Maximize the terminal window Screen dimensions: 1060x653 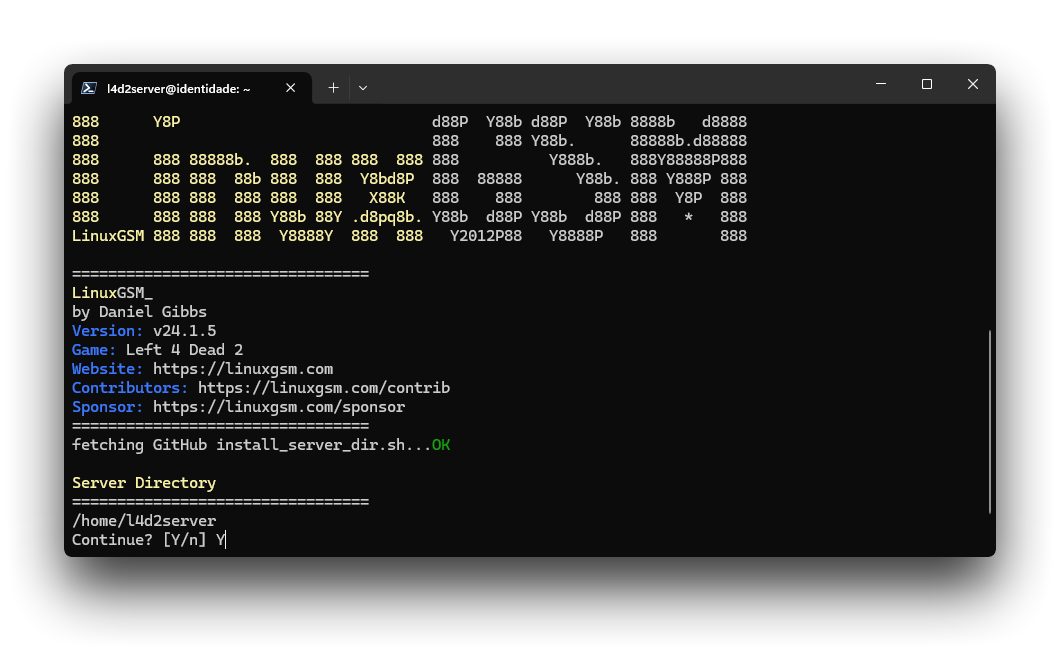point(927,84)
